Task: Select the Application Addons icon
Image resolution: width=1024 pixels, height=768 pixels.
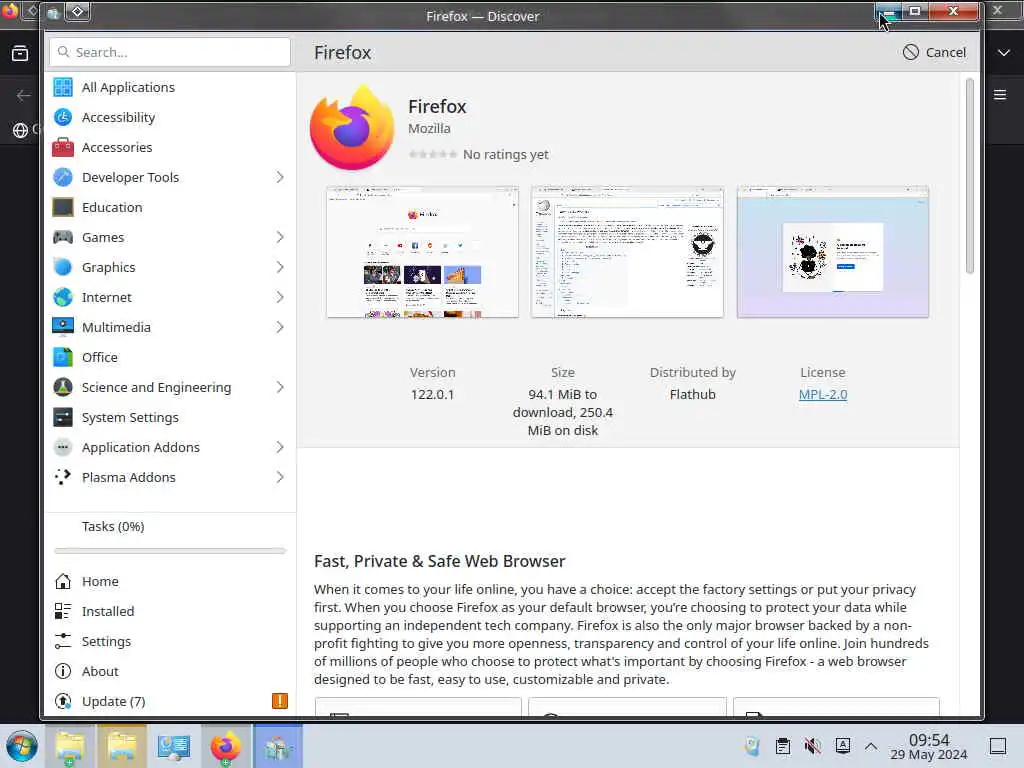Action: coord(63,447)
